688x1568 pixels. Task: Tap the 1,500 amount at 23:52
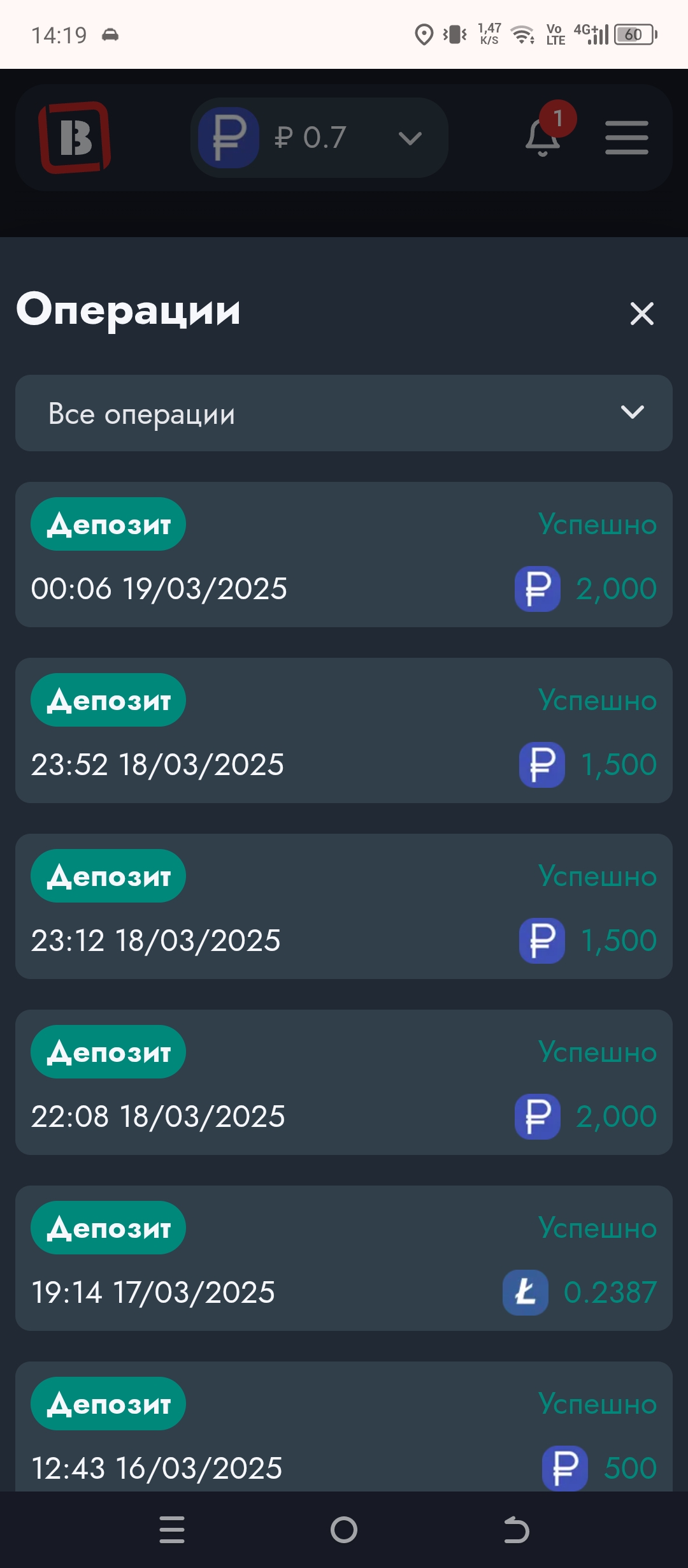(x=619, y=765)
